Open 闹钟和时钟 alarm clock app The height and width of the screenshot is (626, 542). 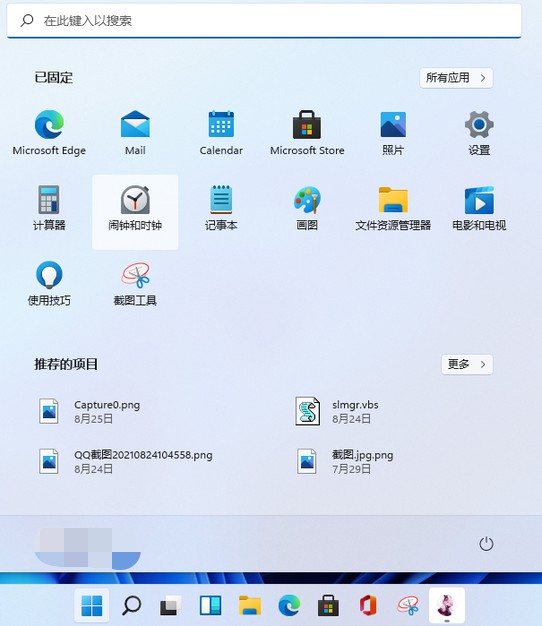coord(135,212)
